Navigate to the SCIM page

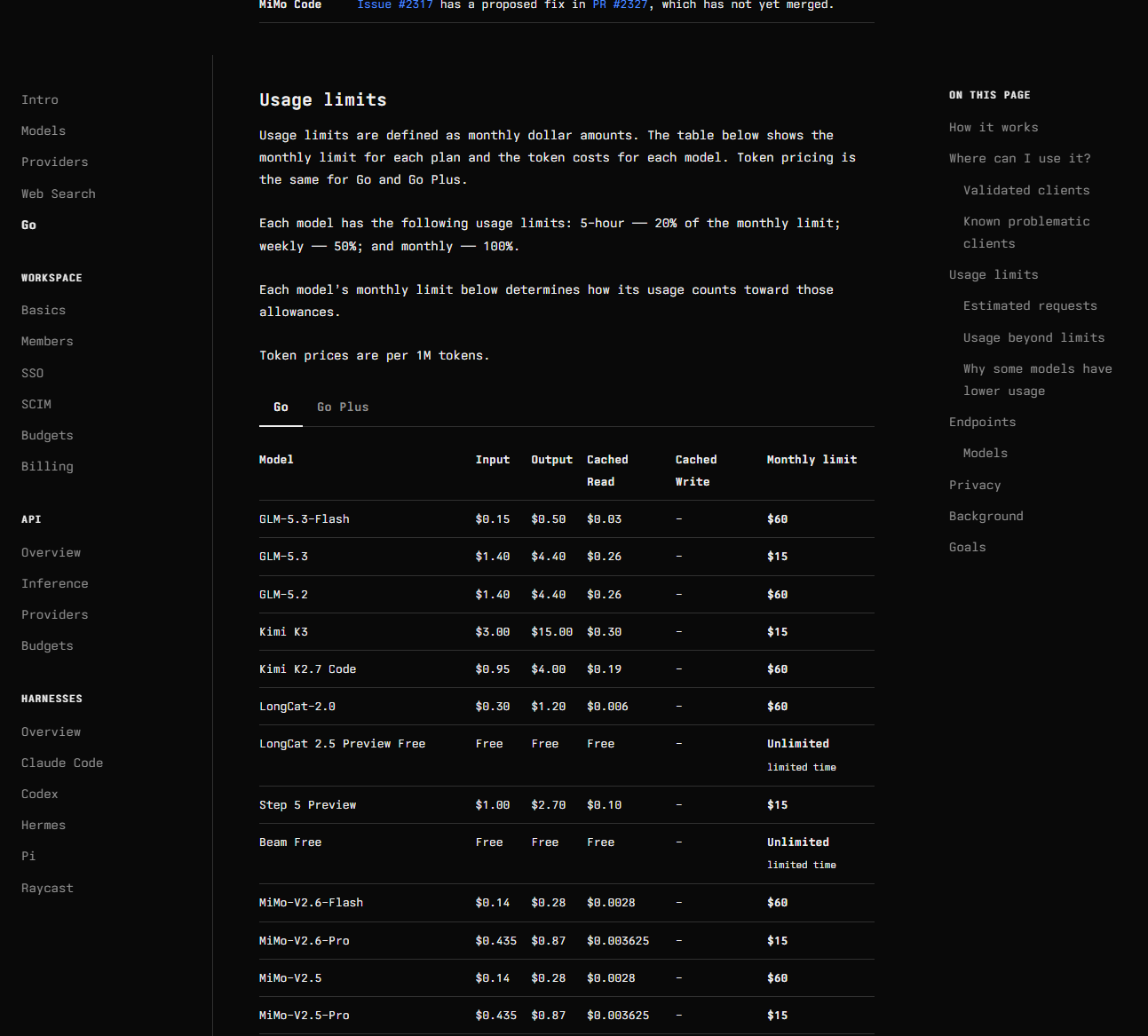click(36, 404)
